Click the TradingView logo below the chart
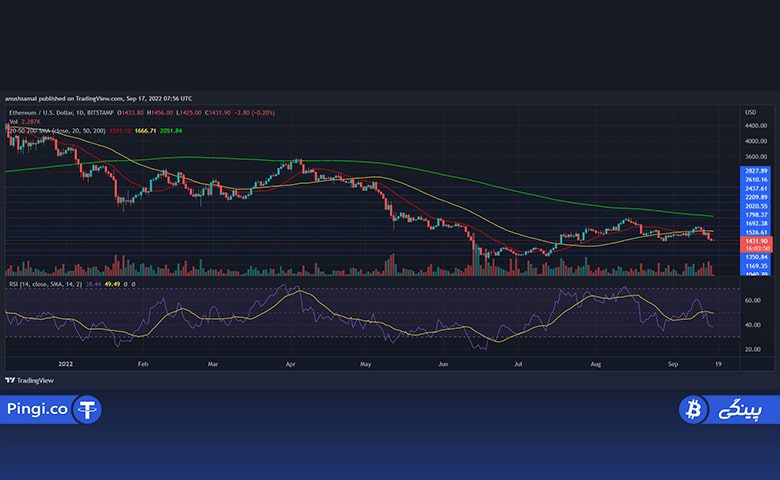 [29, 381]
